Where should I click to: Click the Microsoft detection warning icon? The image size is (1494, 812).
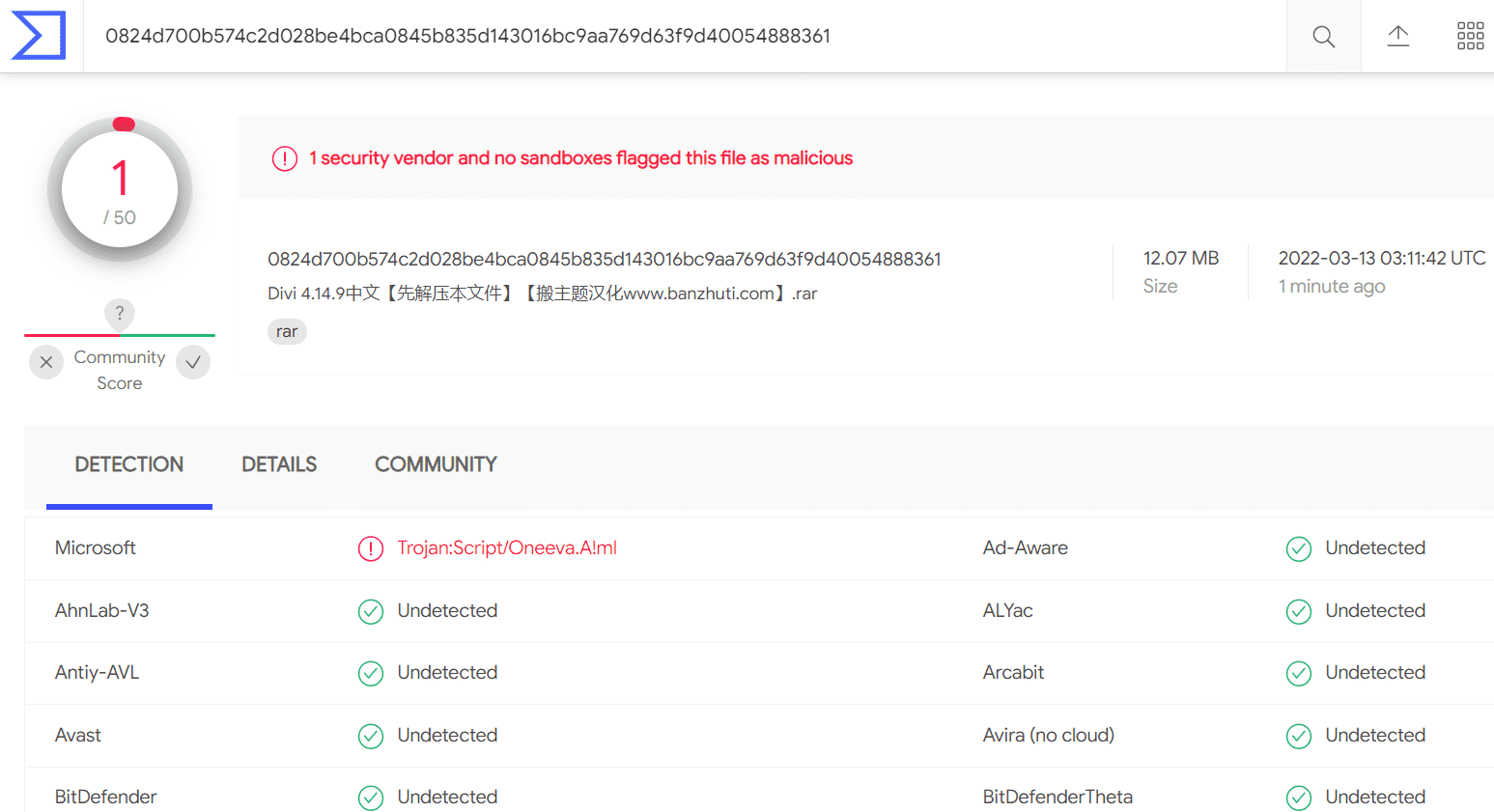(x=371, y=548)
